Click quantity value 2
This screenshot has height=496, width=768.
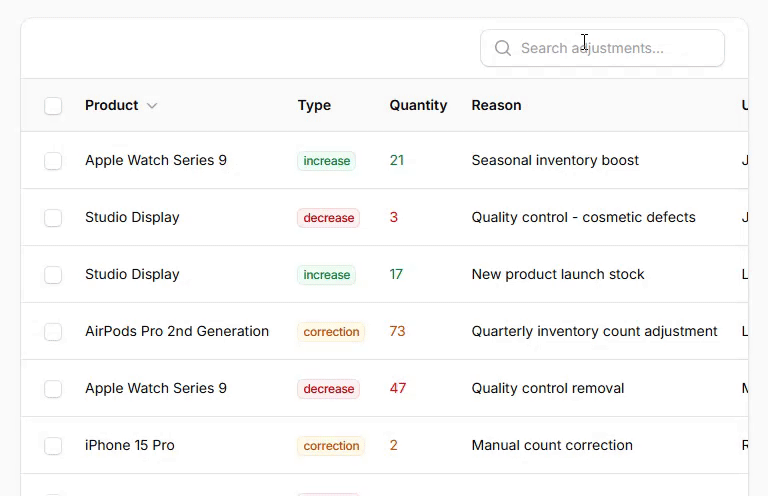[393, 445]
